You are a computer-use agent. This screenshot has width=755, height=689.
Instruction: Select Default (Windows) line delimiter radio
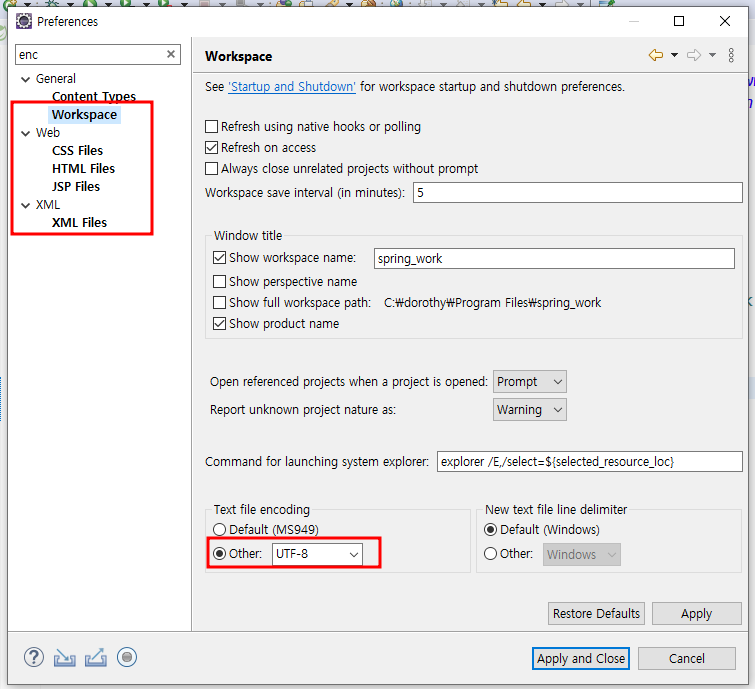491,530
